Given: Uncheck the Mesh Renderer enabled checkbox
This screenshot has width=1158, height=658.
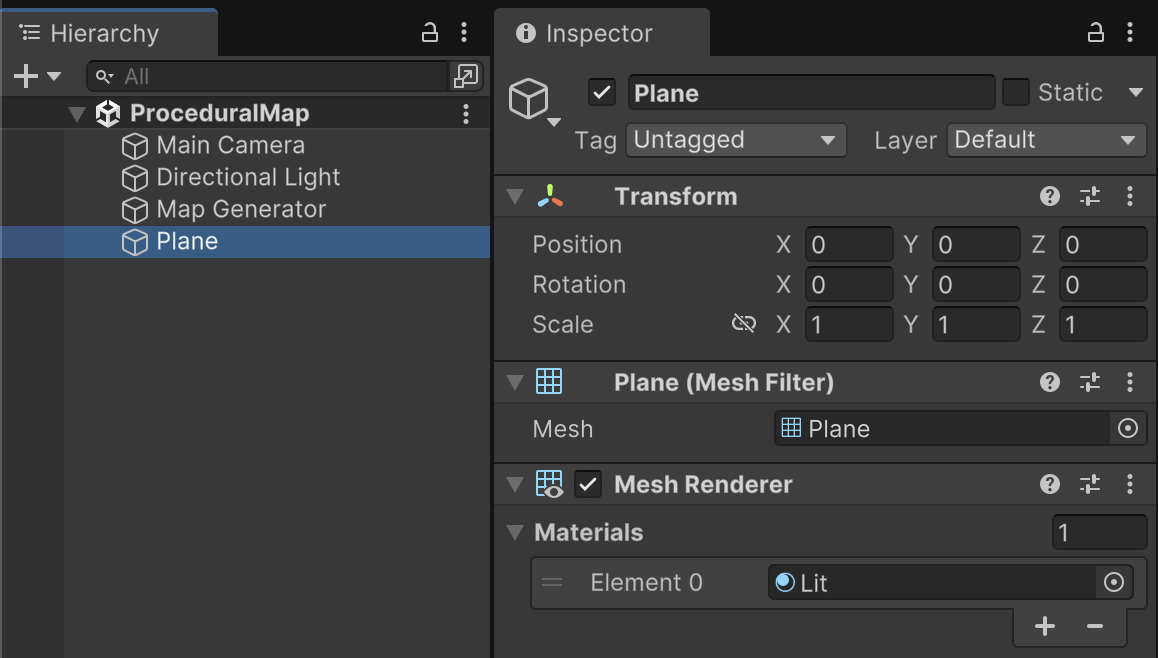Looking at the screenshot, I should (x=588, y=484).
